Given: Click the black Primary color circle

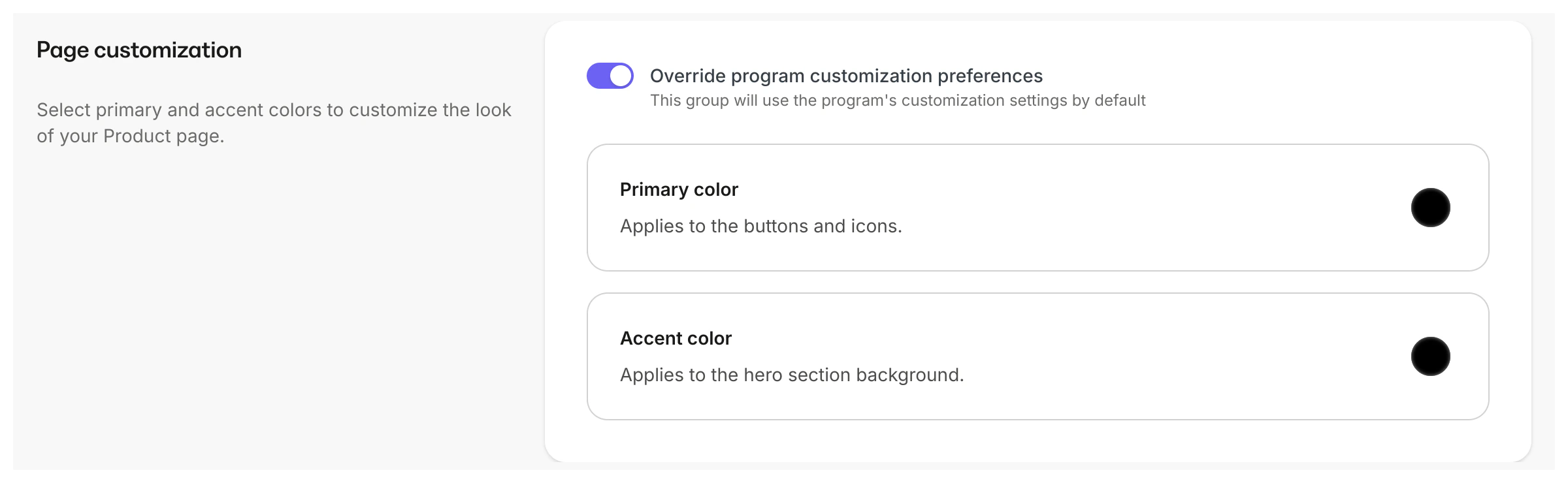Looking at the screenshot, I should click(x=1430, y=207).
